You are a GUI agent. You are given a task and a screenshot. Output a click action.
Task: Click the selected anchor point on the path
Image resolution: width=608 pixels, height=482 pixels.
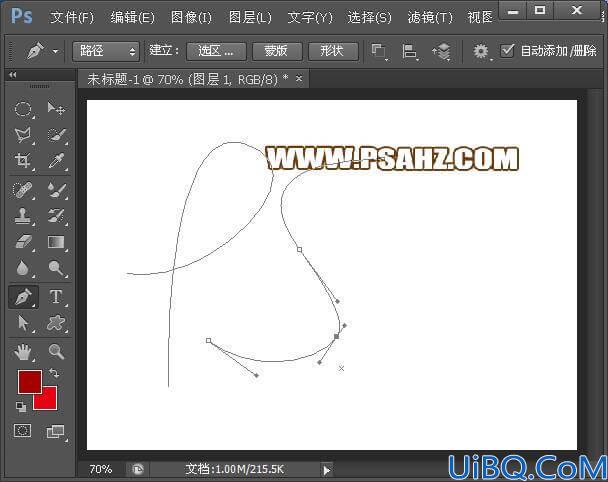click(x=336, y=336)
